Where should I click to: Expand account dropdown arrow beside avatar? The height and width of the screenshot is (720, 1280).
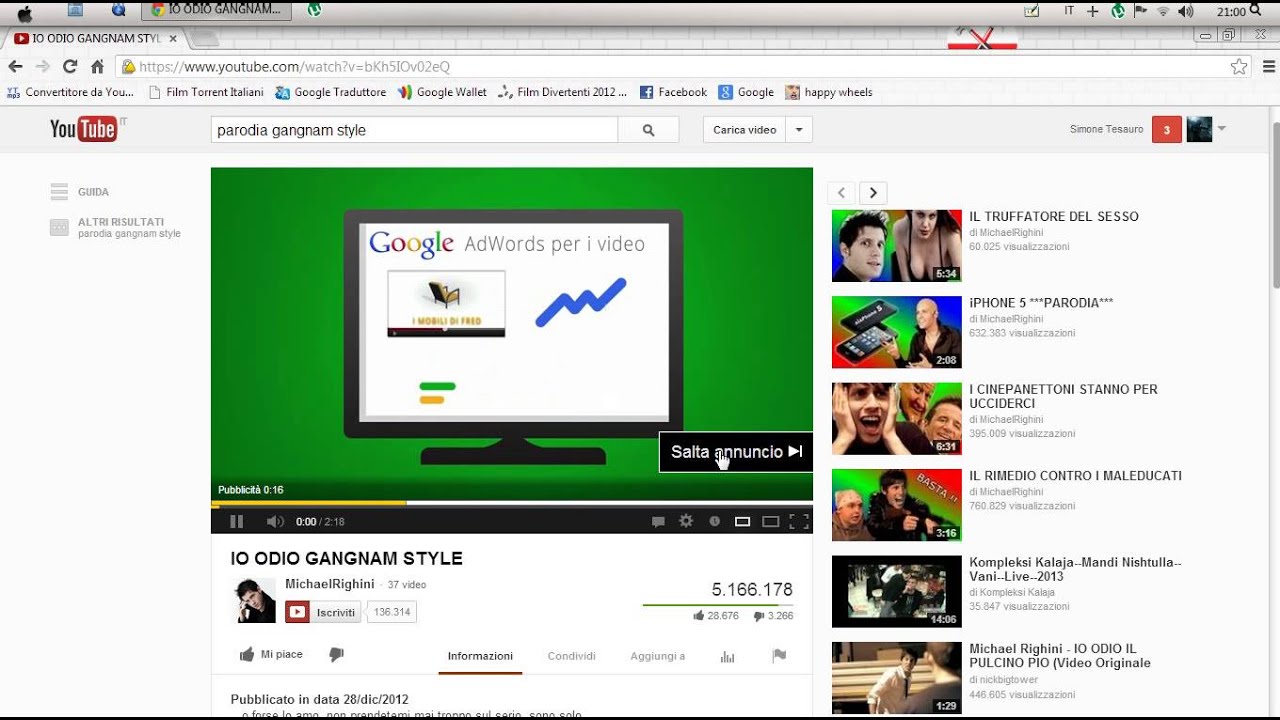1221,129
